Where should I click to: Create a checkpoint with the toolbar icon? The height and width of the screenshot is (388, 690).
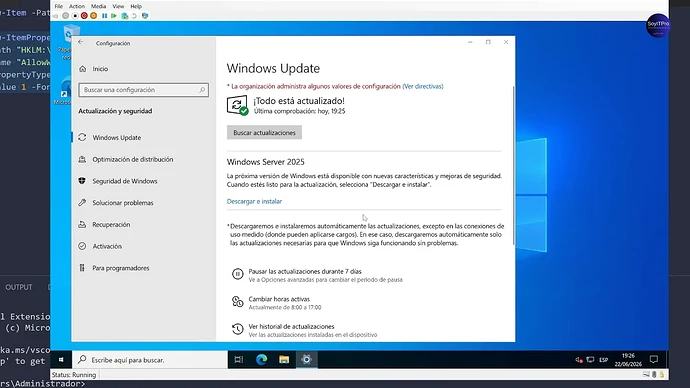pyautogui.click(x=125, y=16)
